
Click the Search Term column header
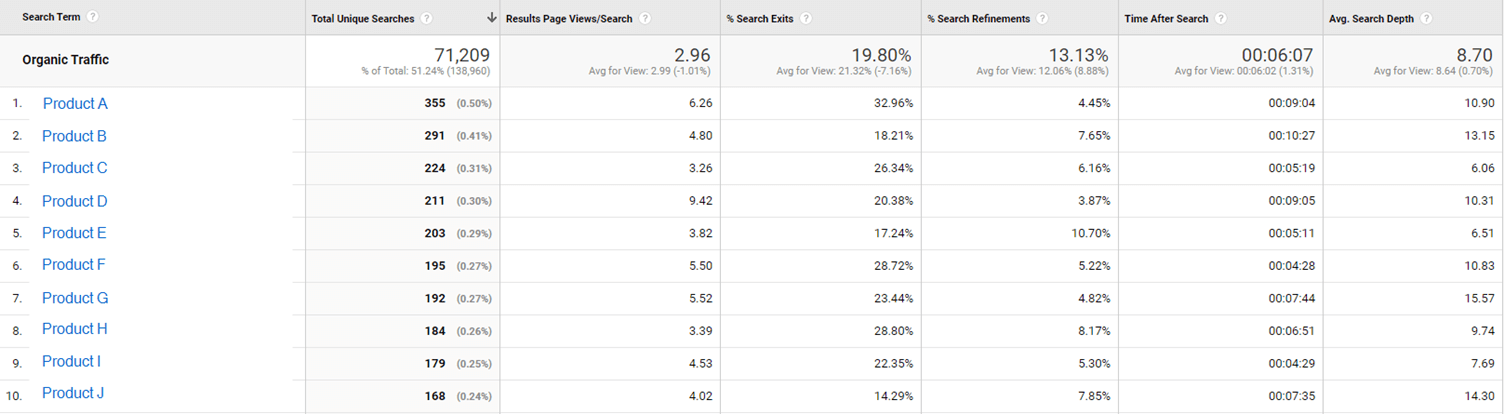pos(51,17)
